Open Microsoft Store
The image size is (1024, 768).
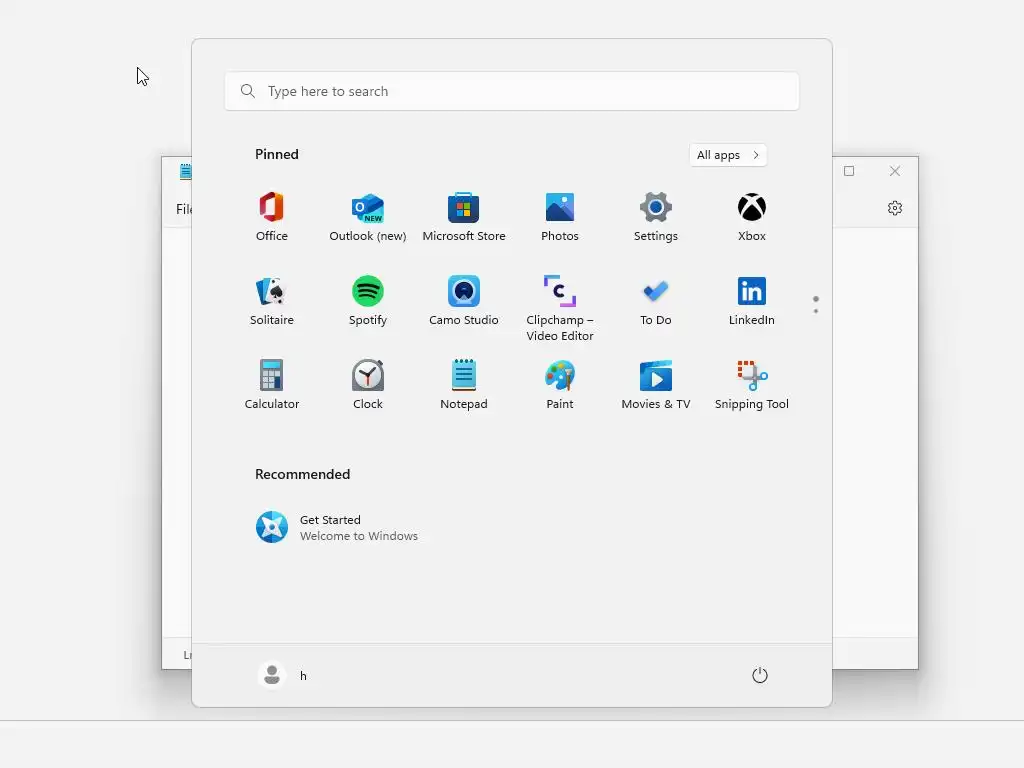click(x=464, y=217)
